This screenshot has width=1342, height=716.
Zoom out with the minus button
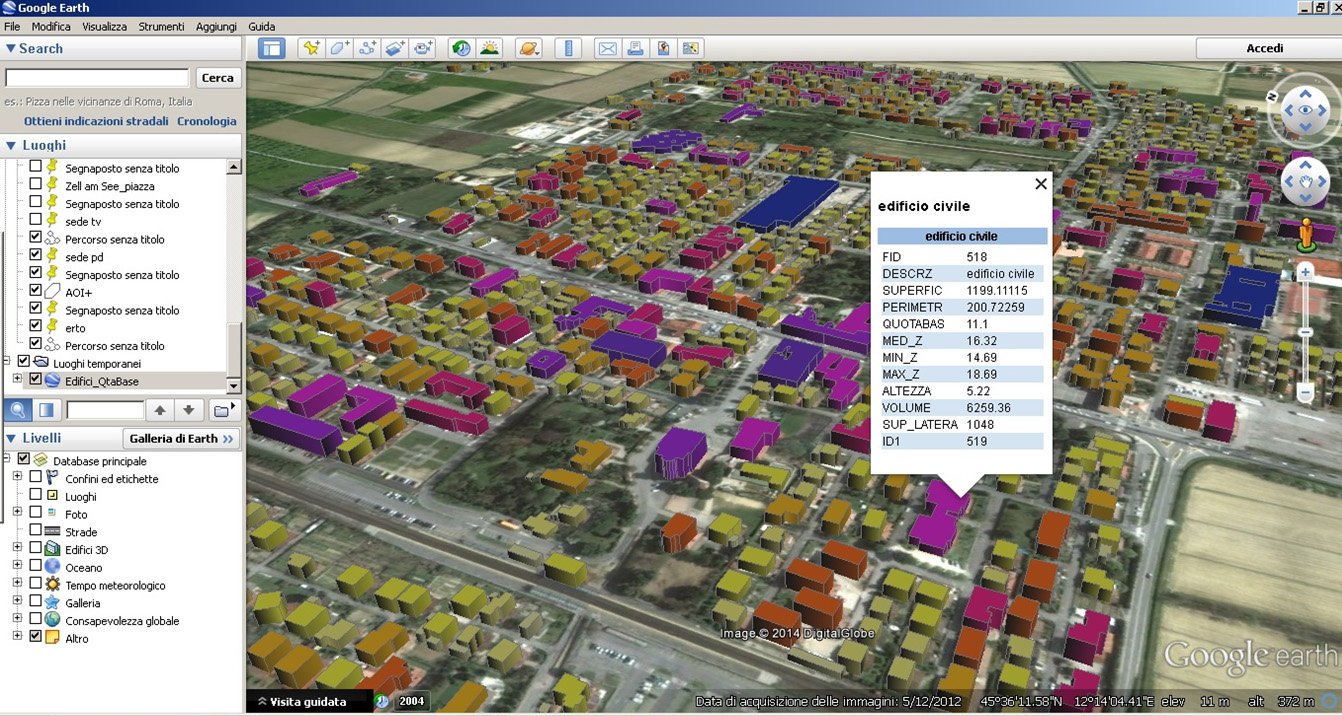1305,395
